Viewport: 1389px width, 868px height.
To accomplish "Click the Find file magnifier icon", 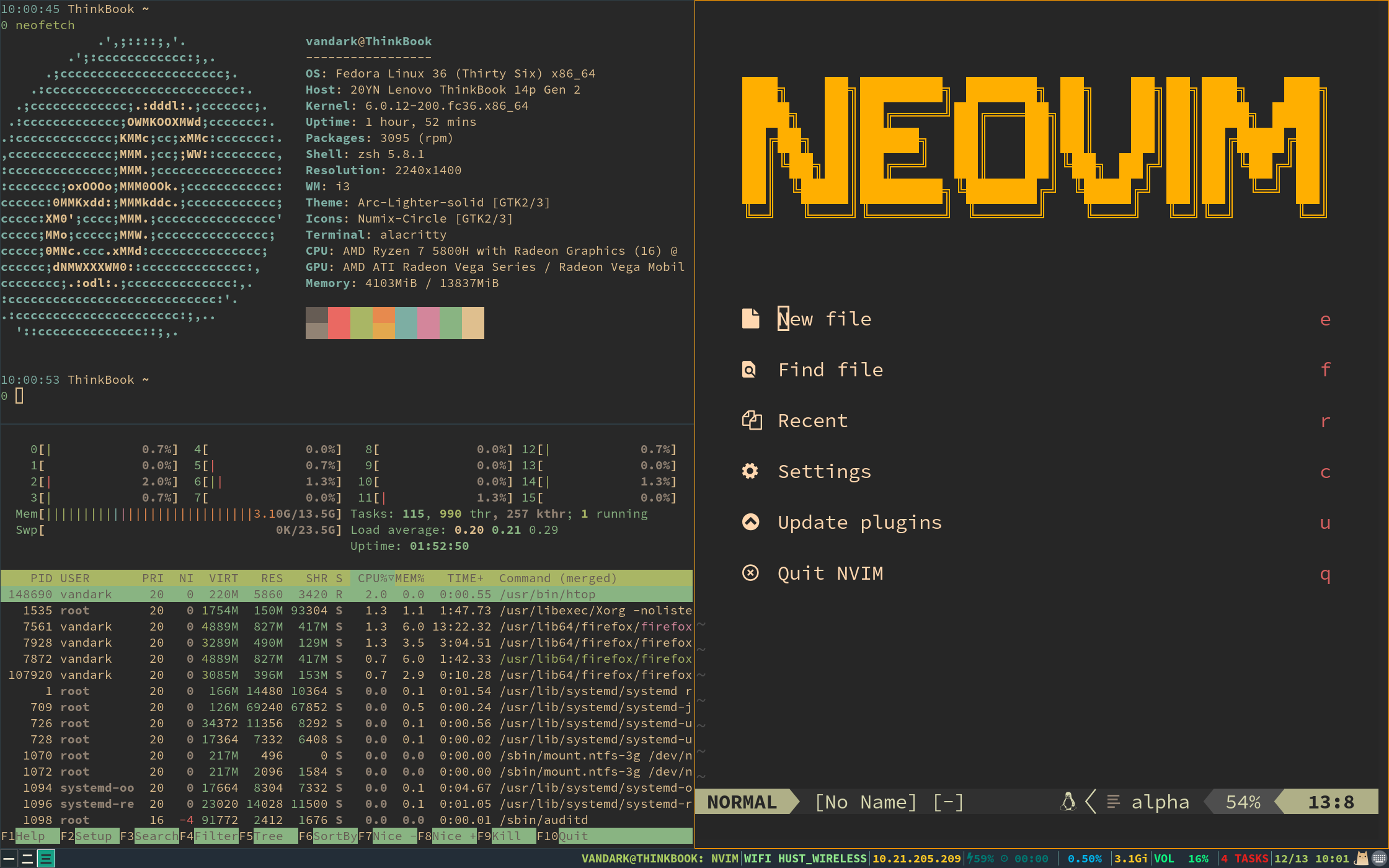I will 749,370.
